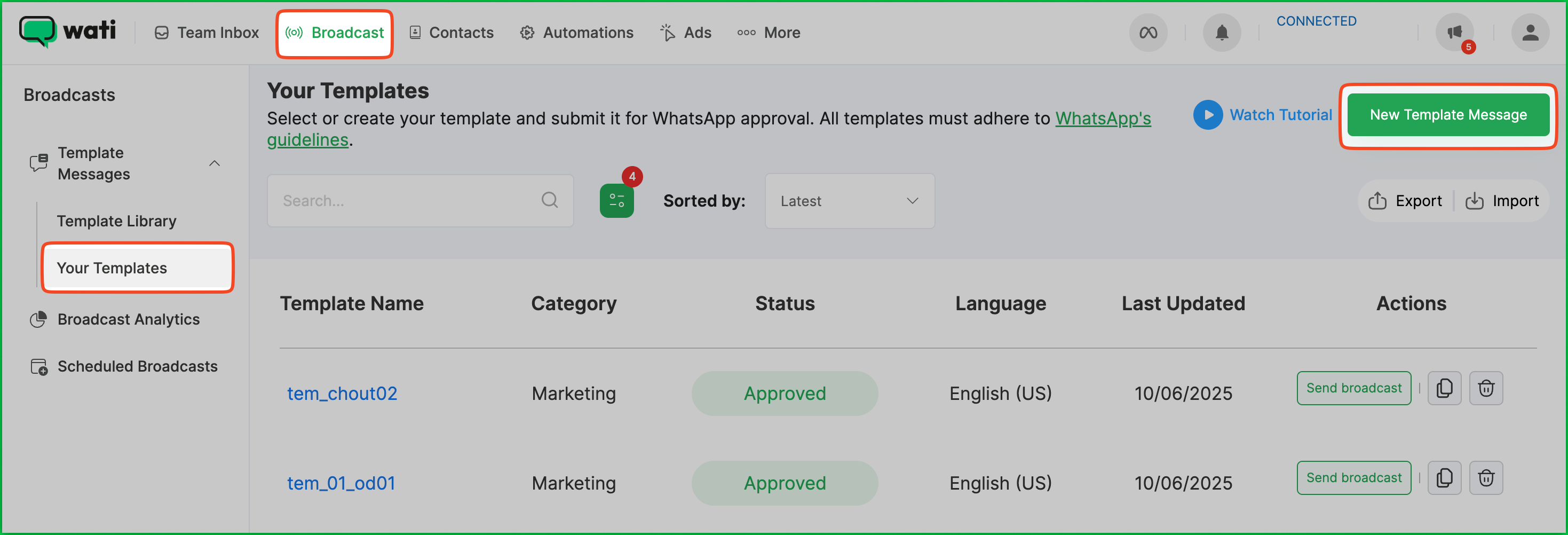The width and height of the screenshot is (1568, 535).
Task: Delete the tem_chout02 template
Action: click(x=1486, y=388)
